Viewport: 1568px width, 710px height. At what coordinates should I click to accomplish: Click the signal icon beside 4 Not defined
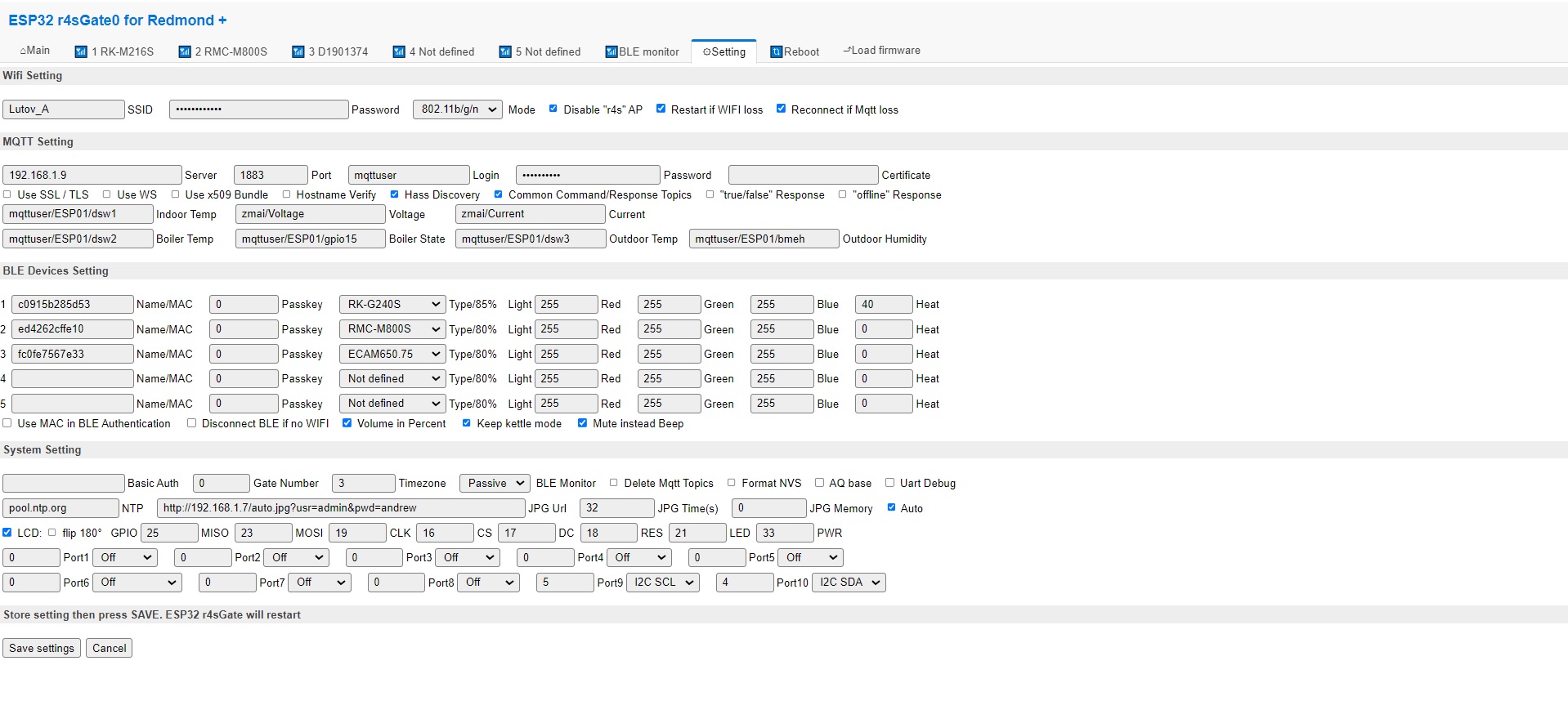click(399, 51)
